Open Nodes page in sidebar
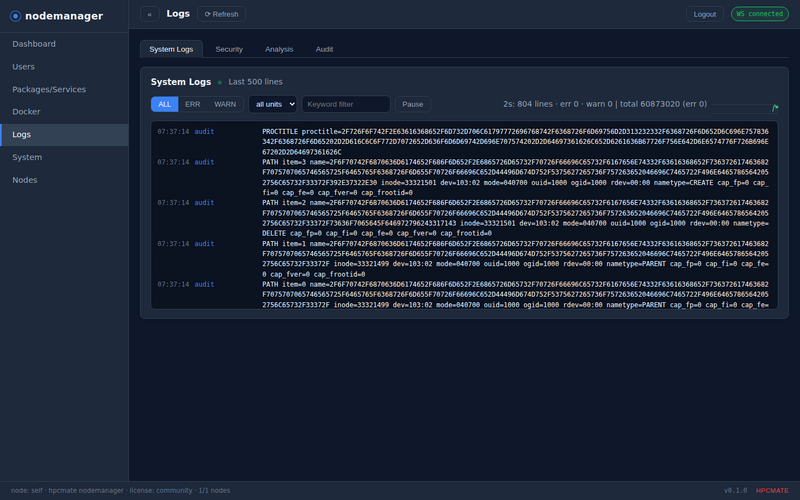This screenshot has height=500, width=800. 64,180
